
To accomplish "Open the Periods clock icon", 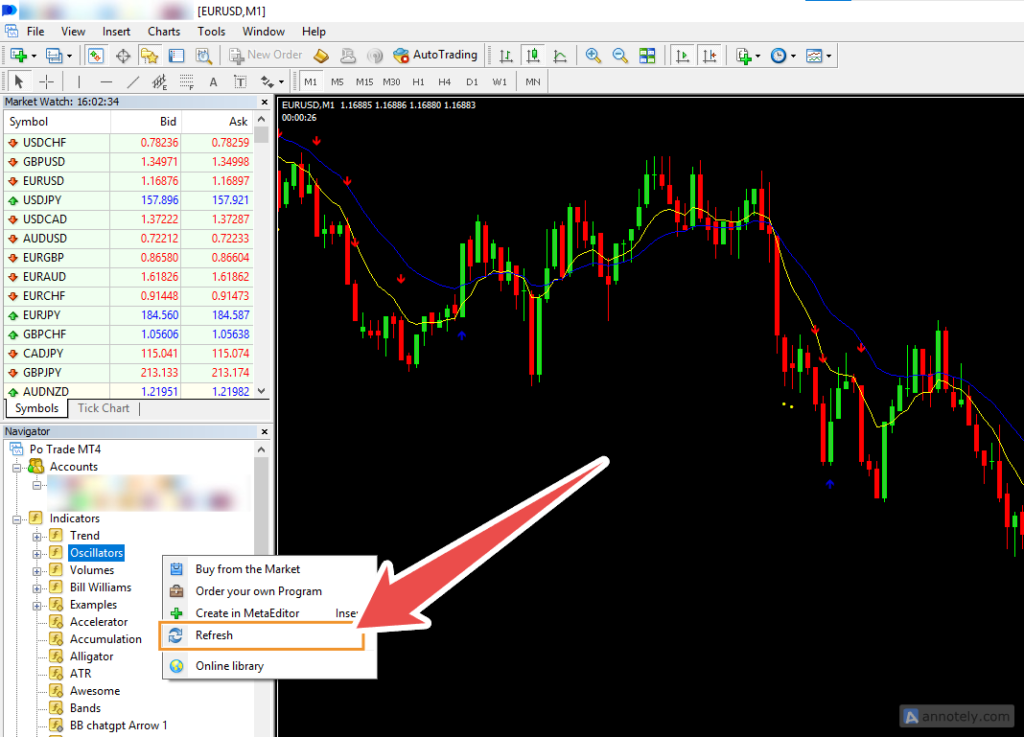I will pyautogui.click(x=778, y=55).
